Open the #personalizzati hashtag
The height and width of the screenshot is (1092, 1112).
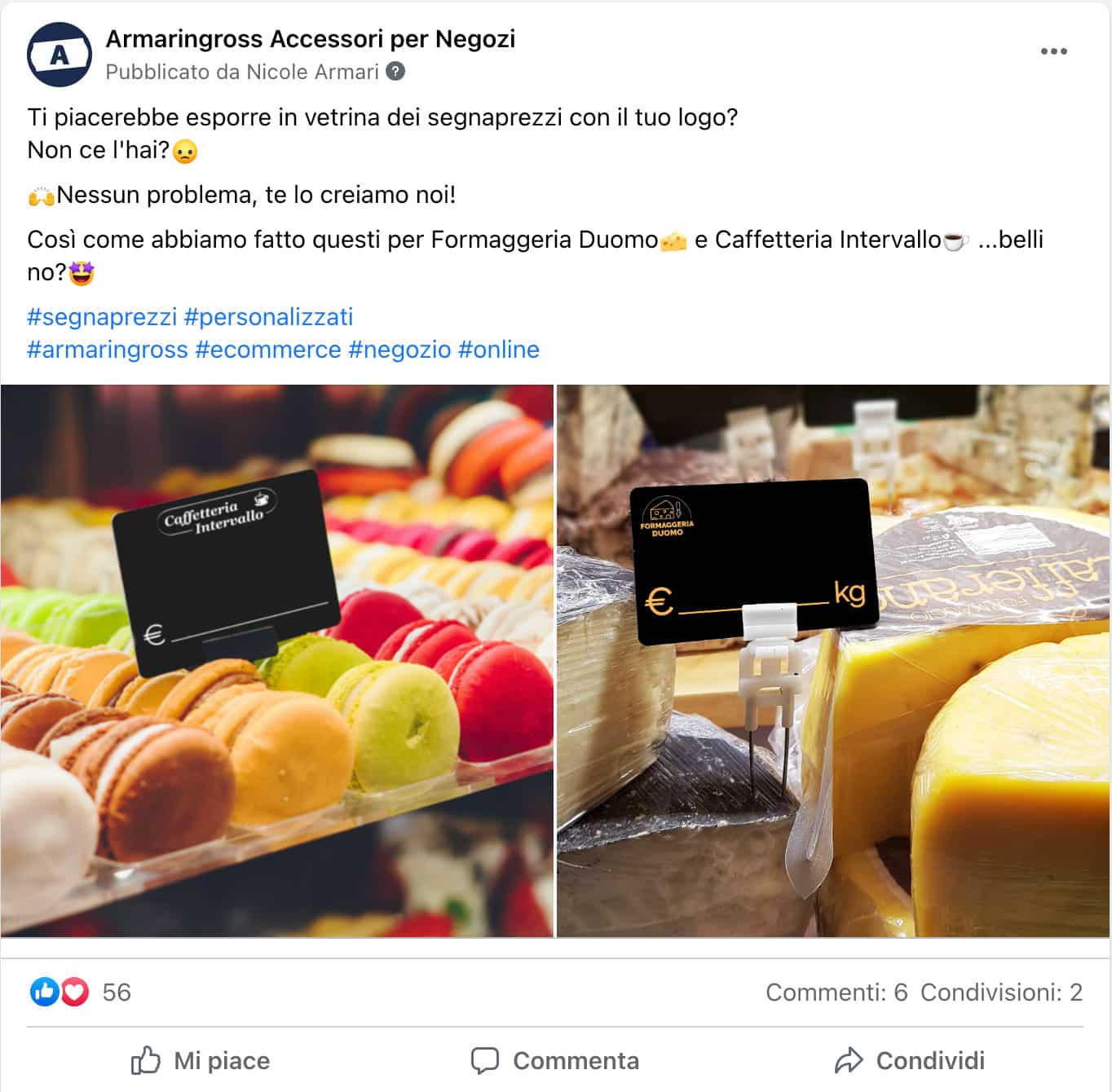[x=269, y=317]
